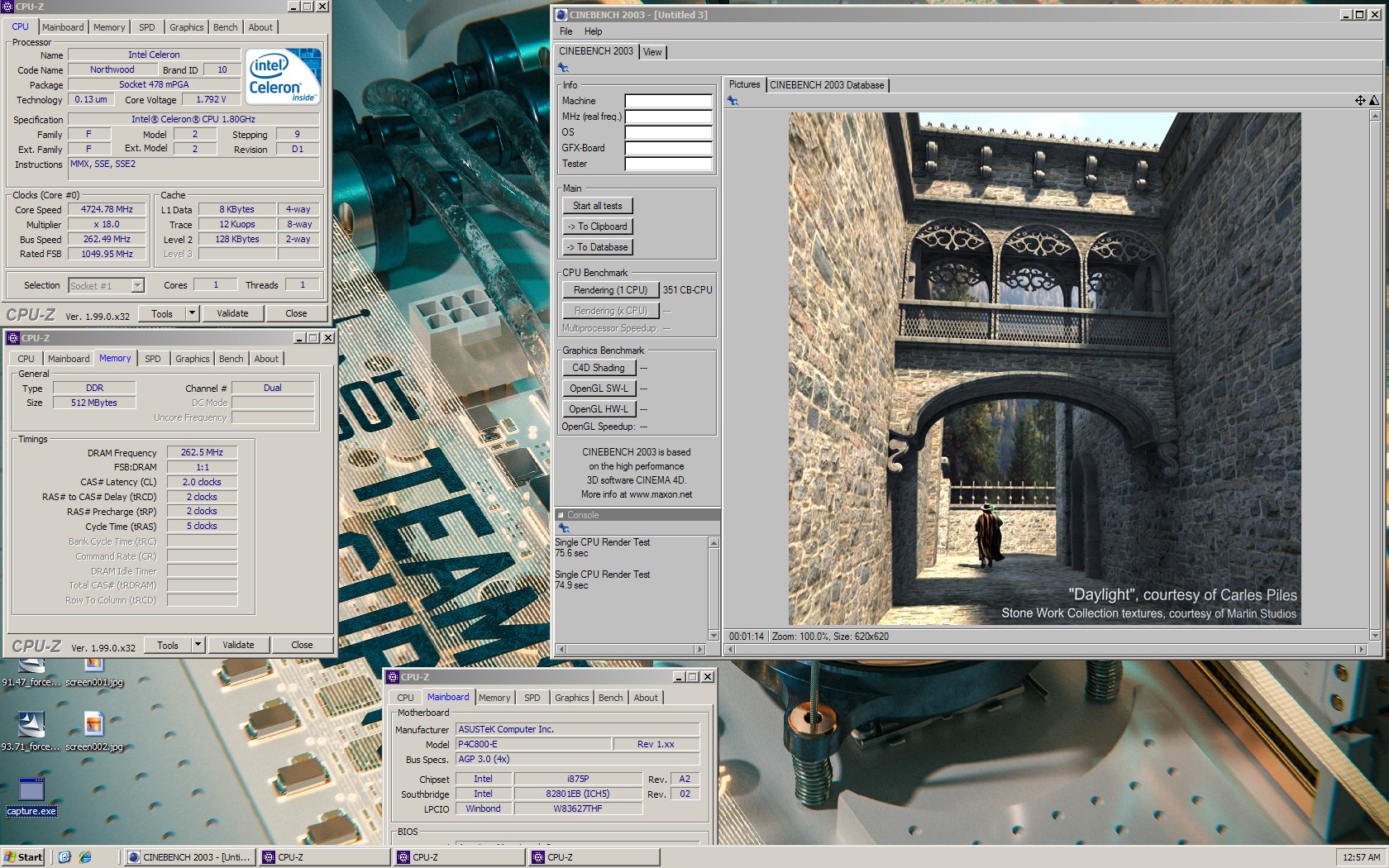Click Validate in the top CPU-Z window
The image size is (1389, 868).
click(x=232, y=313)
